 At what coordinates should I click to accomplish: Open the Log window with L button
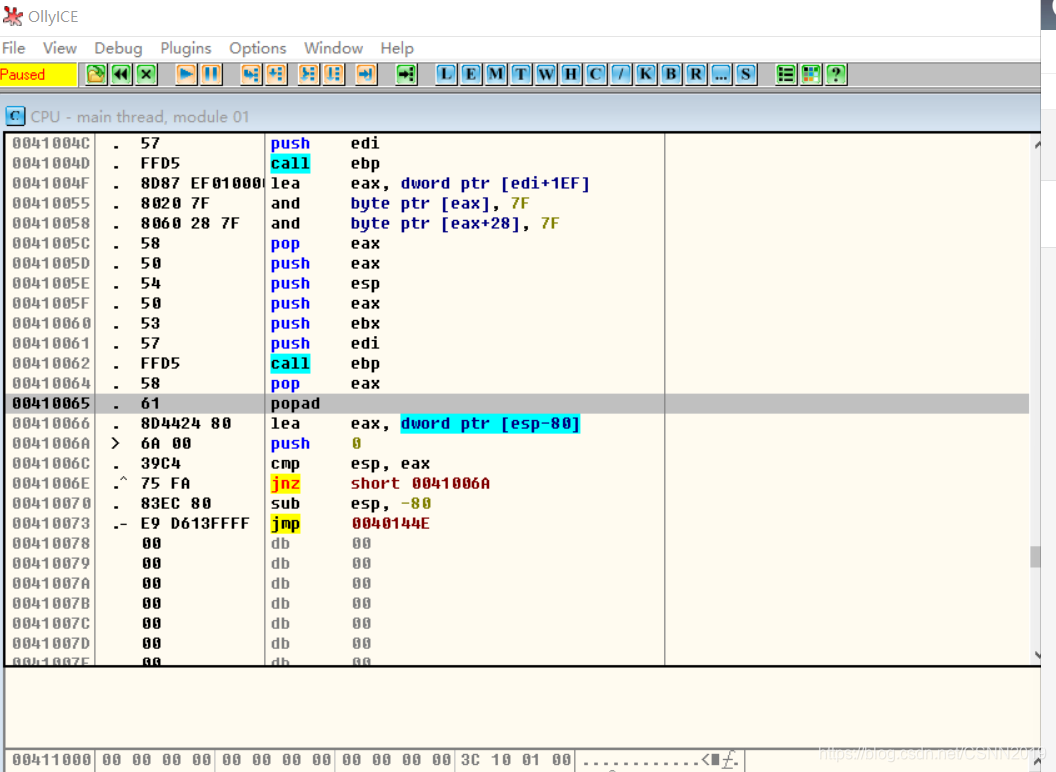pyautogui.click(x=446, y=74)
